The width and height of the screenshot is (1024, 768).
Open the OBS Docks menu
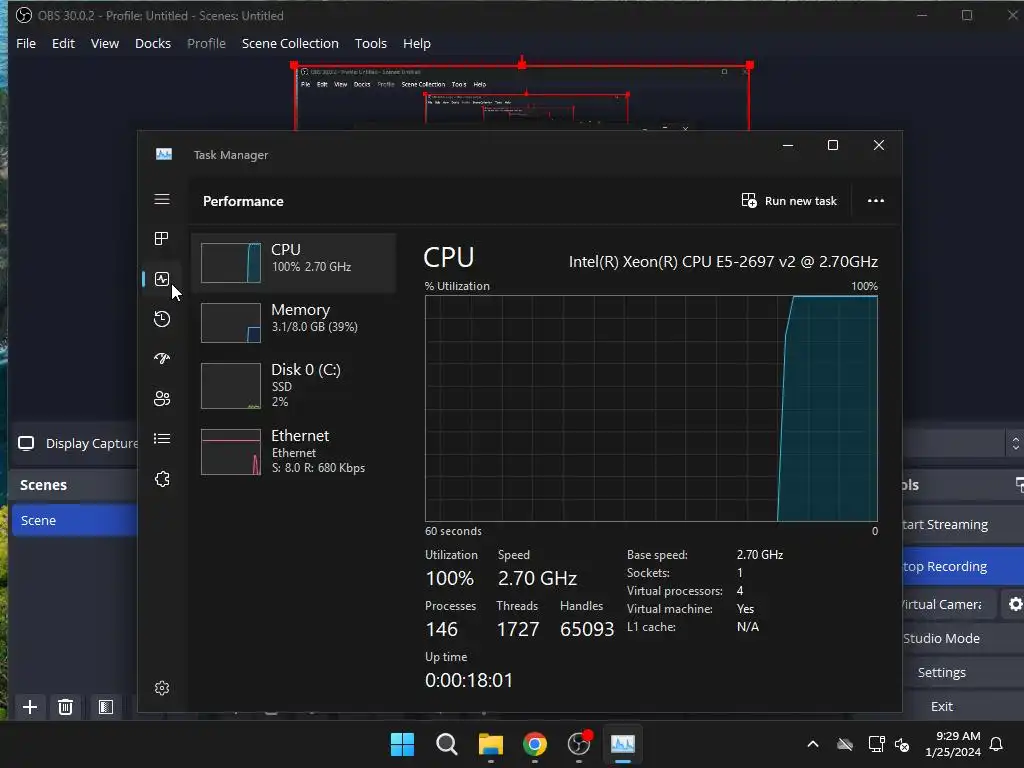click(153, 43)
